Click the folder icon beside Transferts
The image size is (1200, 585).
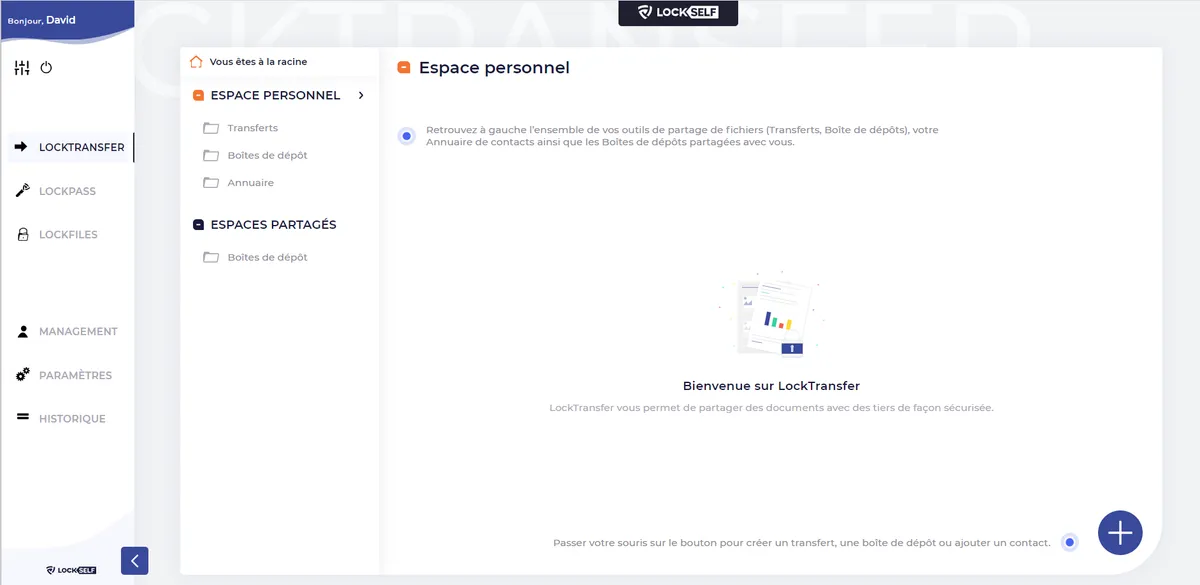[x=211, y=128]
